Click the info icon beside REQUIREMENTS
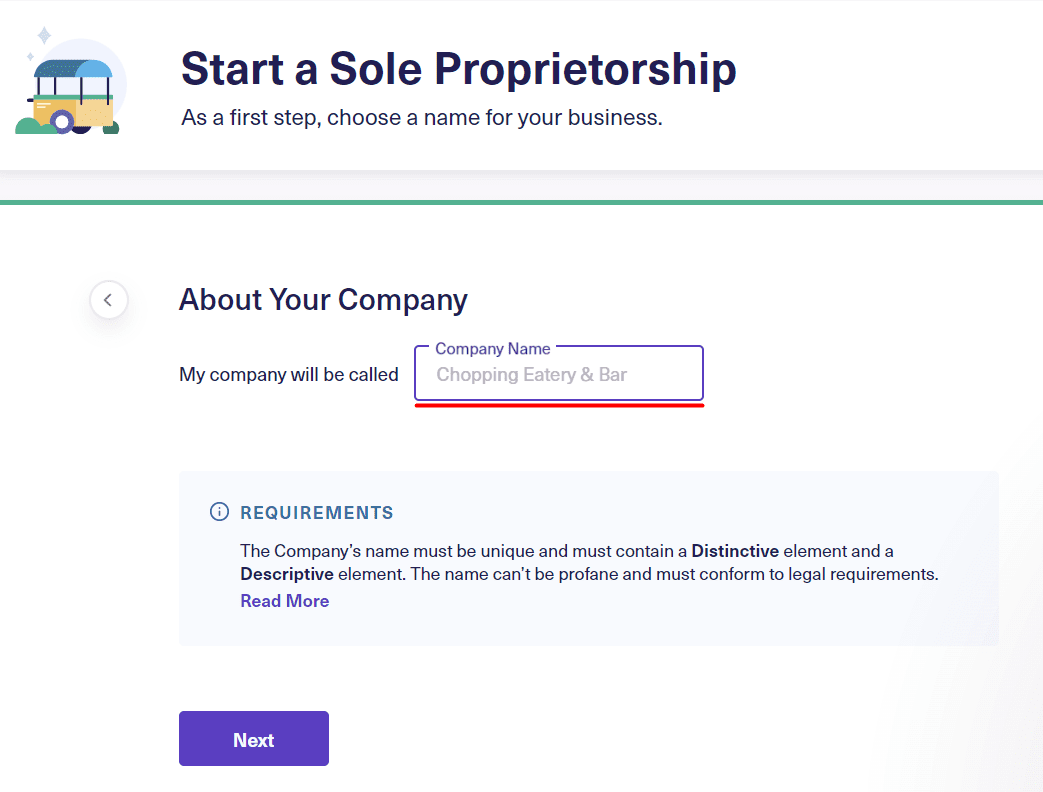Screen dimensions: 1043x792 (220, 511)
